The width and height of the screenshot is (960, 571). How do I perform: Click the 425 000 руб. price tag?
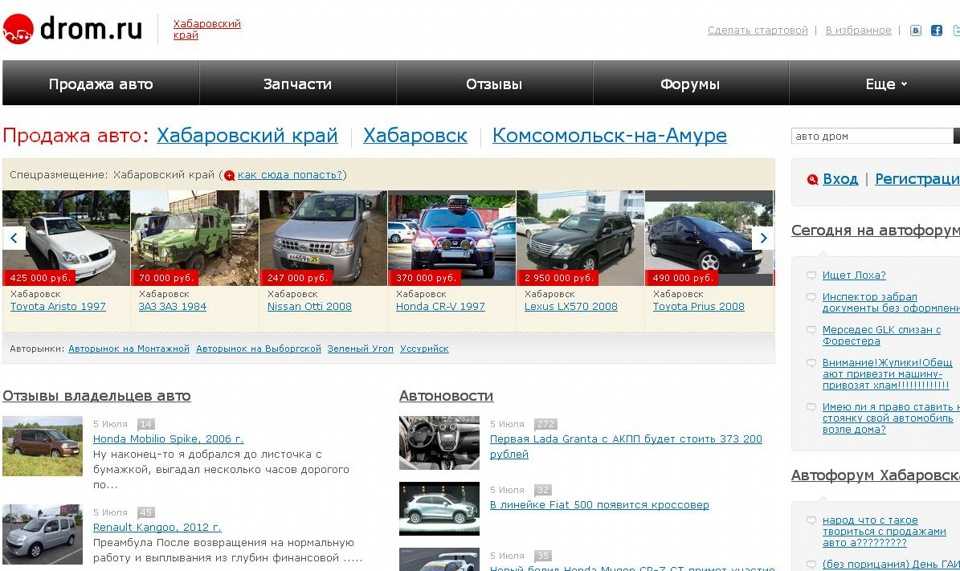pyautogui.click(x=40, y=278)
